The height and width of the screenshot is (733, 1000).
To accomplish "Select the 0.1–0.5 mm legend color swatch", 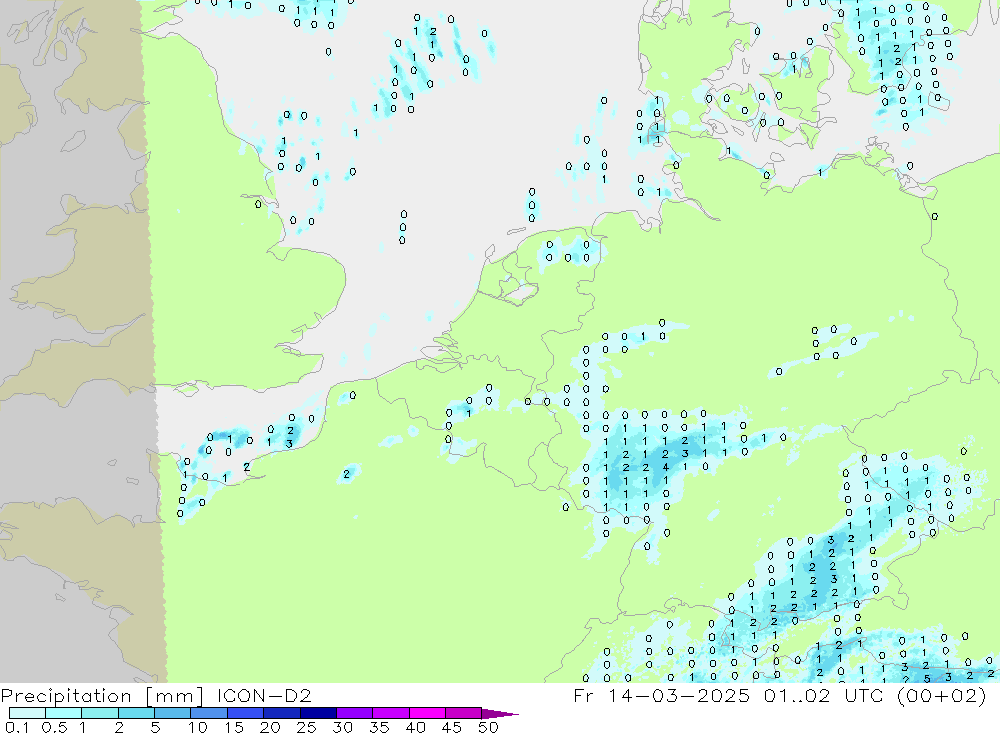I will (x=27, y=713).
